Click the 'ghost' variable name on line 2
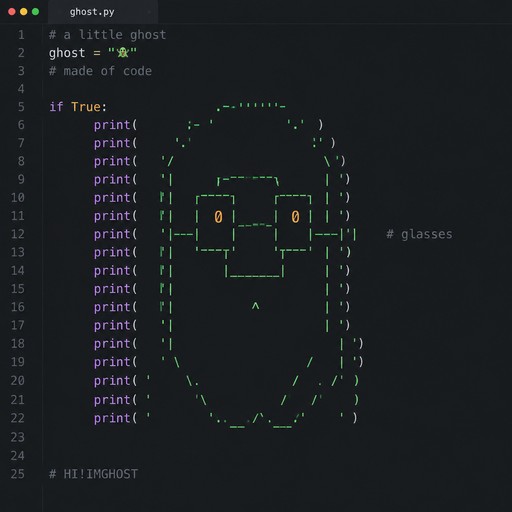512x512 pixels. pyautogui.click(x=67, y=53)
